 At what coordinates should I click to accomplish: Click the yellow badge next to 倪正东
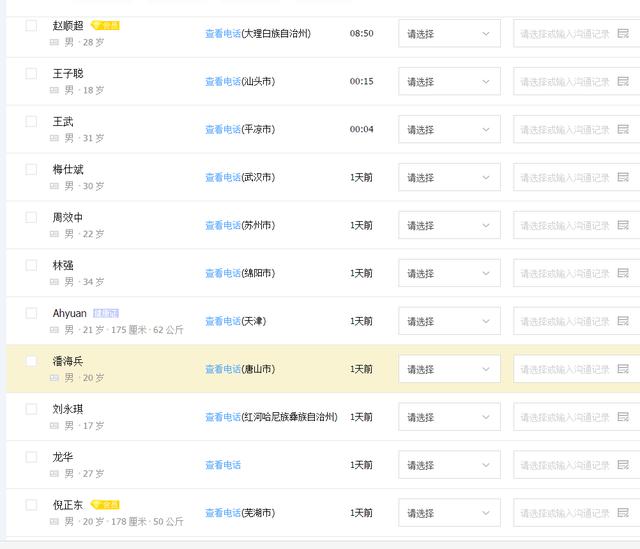[x=105, y=505]
